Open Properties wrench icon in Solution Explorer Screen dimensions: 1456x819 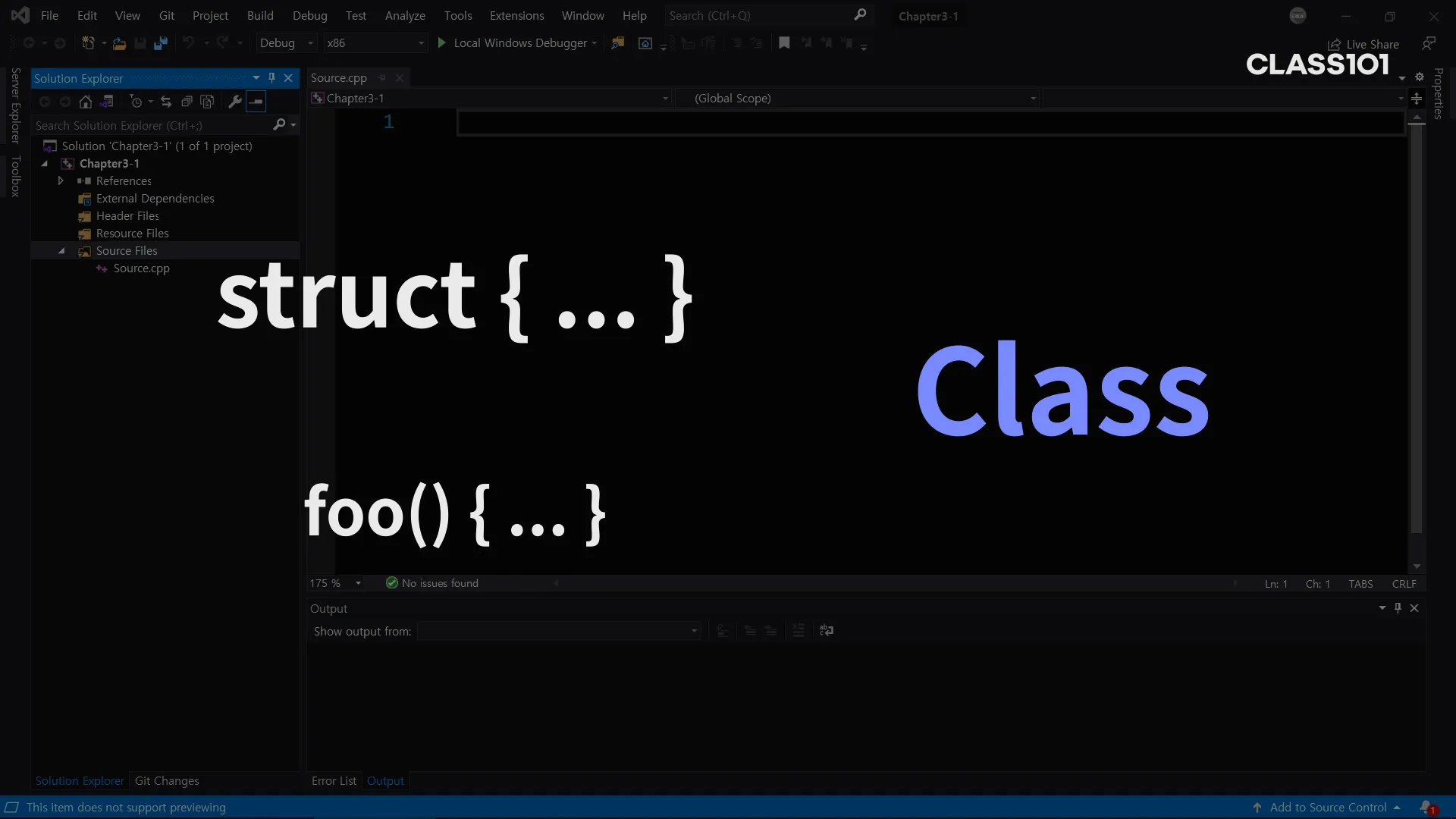tap(235, 102)
